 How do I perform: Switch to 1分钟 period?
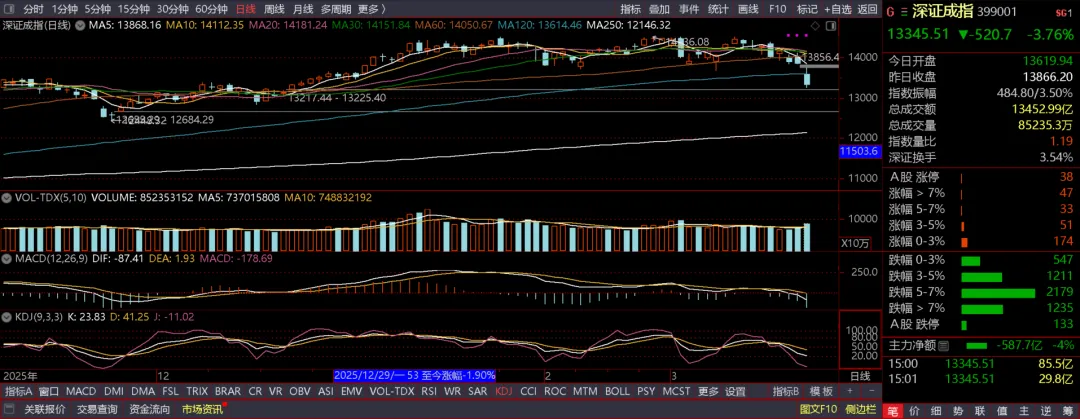(65, 10)
